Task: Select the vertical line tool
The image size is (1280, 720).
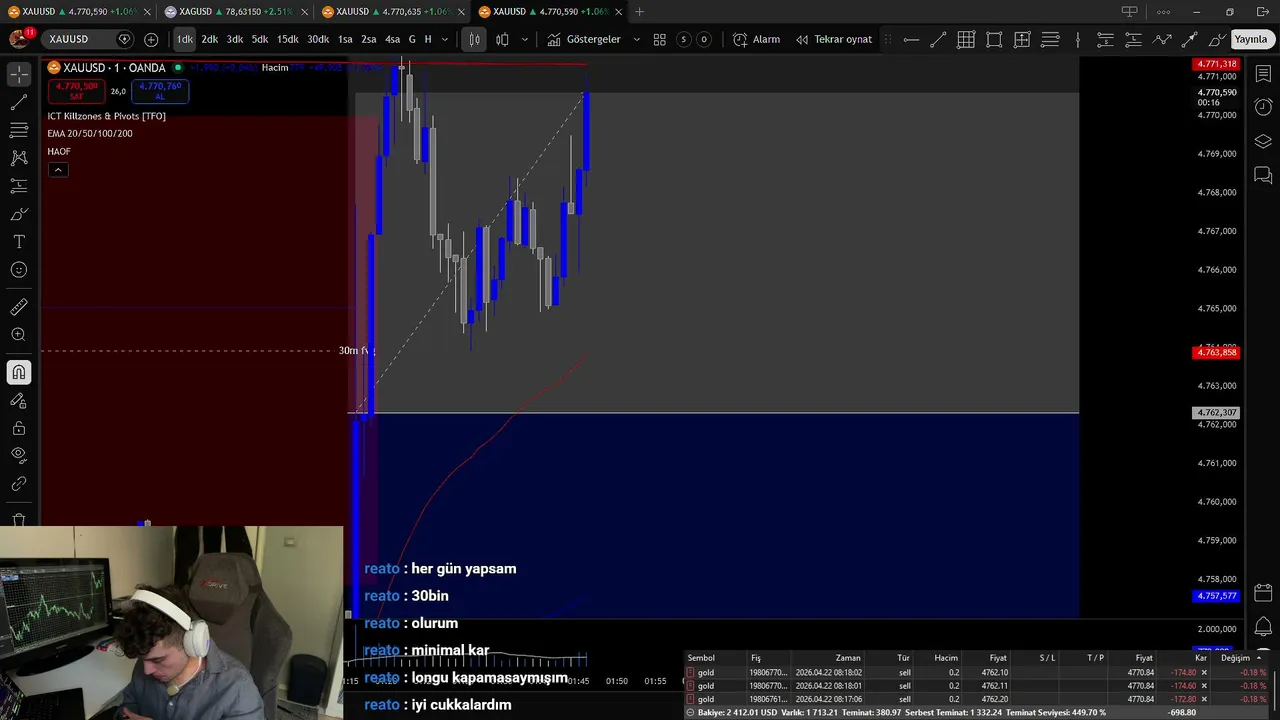Action: tap(1078, 39)
